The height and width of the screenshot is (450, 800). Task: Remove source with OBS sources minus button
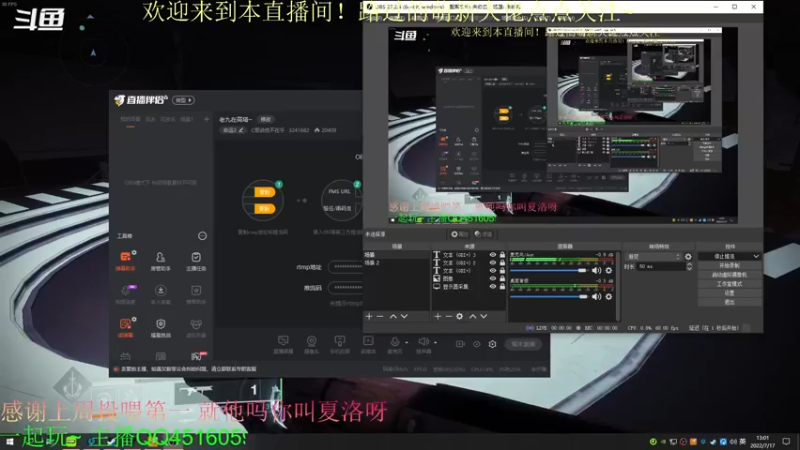tap(448, 316)
